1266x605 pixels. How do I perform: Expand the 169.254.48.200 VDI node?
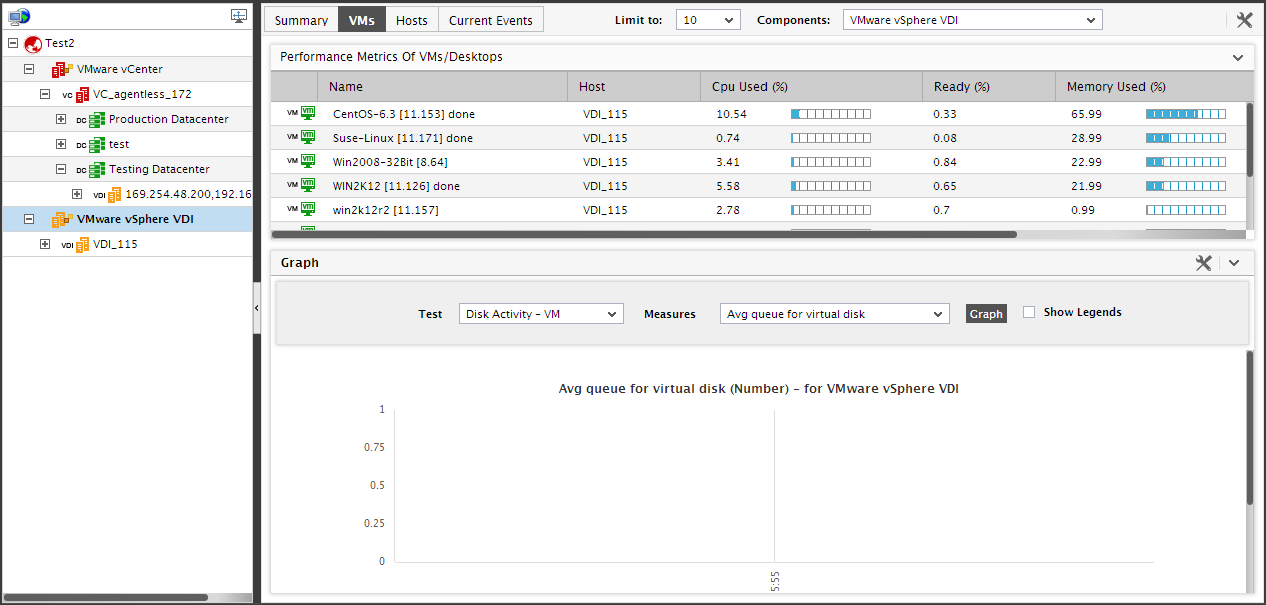tap(77, 194)
